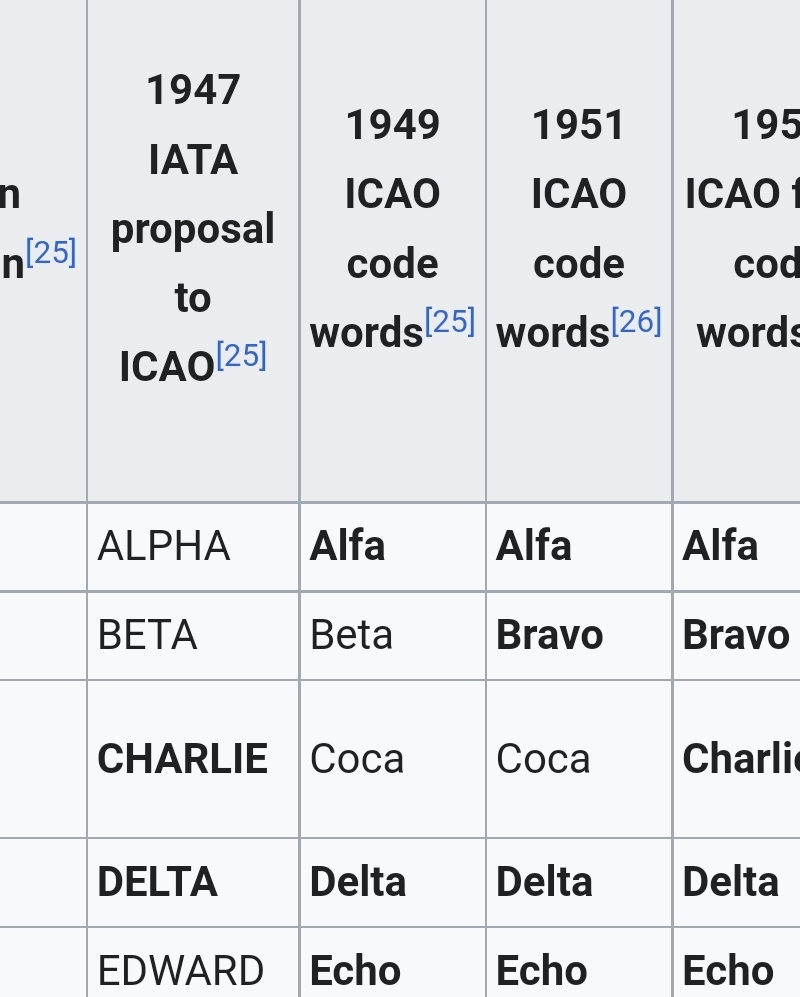800x997 pixels.
Task: Click Echo in the 1949 column
Action: click(355, 970)
